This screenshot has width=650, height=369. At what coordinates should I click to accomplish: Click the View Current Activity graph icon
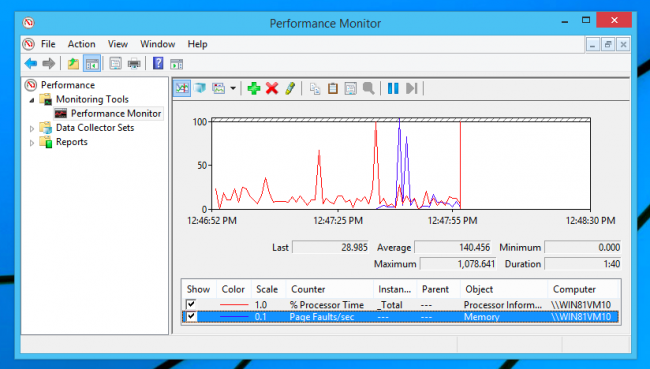182,88
